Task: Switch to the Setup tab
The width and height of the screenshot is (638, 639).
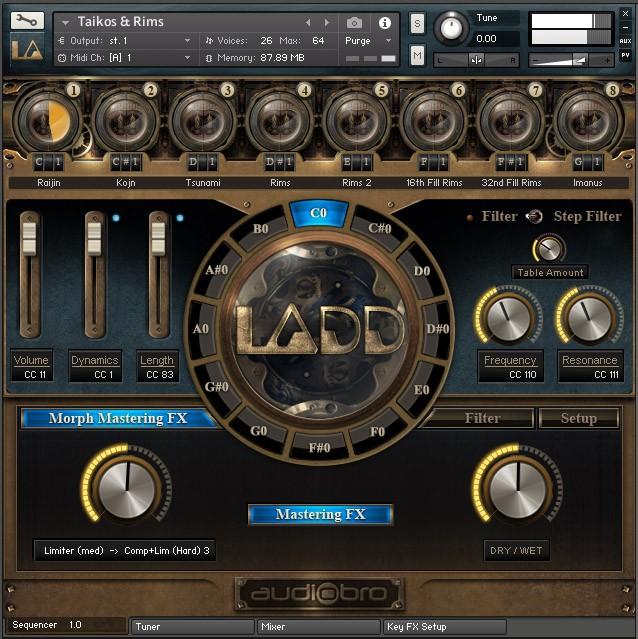Action: [579, 418]
